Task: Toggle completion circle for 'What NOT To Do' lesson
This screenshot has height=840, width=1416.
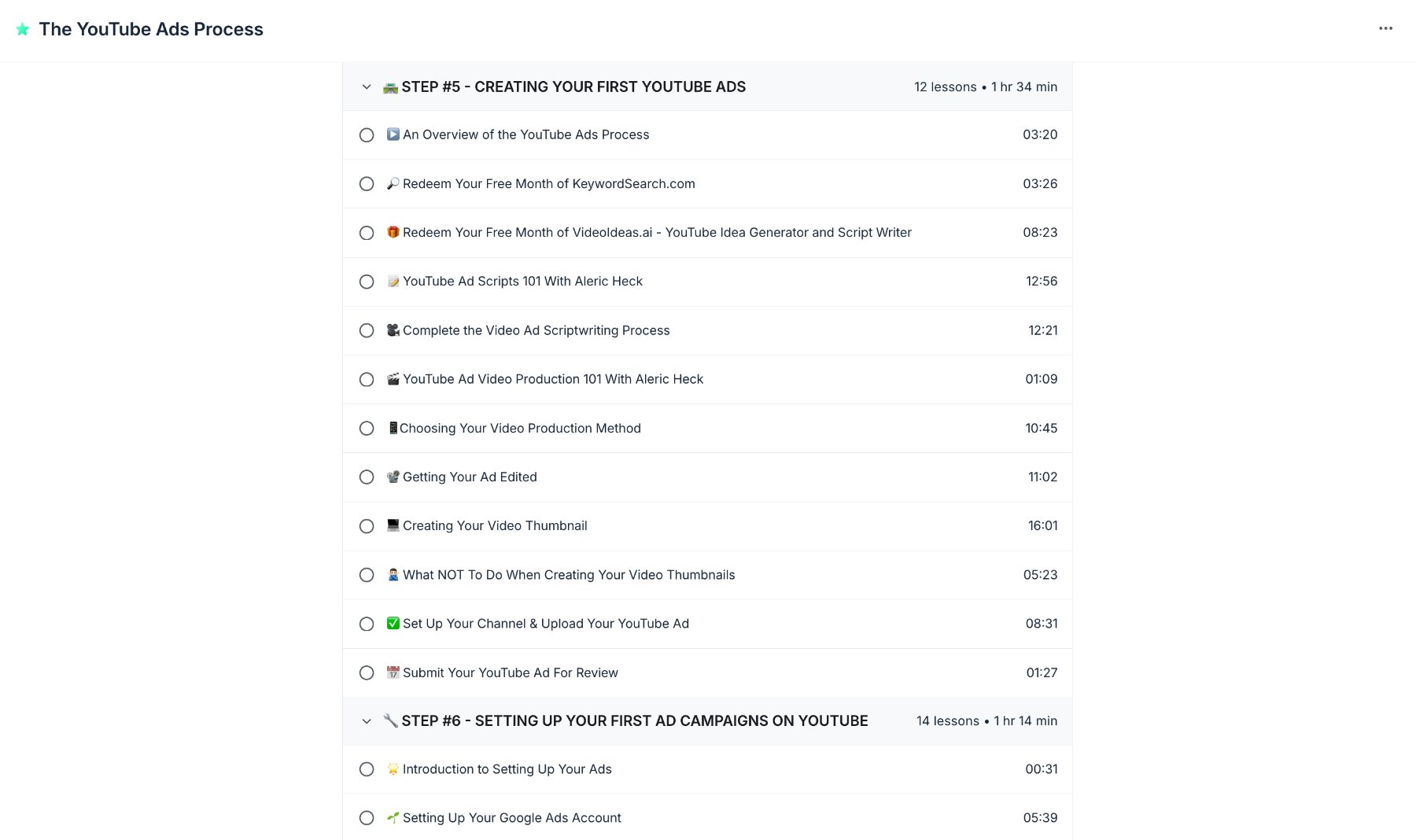Action: (367, 575)
